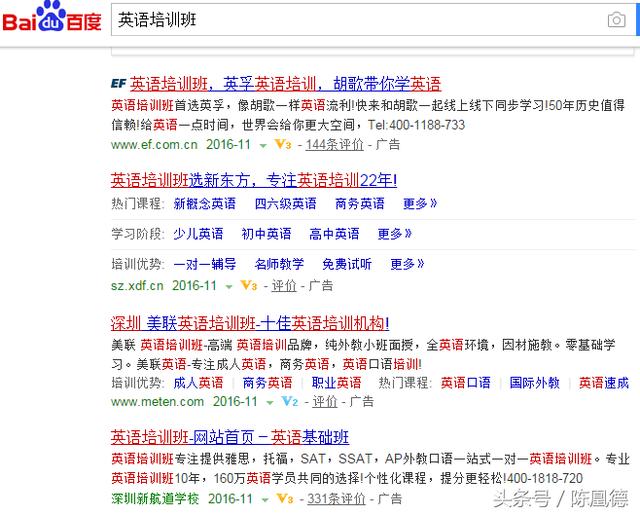Select 四六级英语 course link
Image resolution: width=640 pixels, height=515 pixels.
coord(285,203)
